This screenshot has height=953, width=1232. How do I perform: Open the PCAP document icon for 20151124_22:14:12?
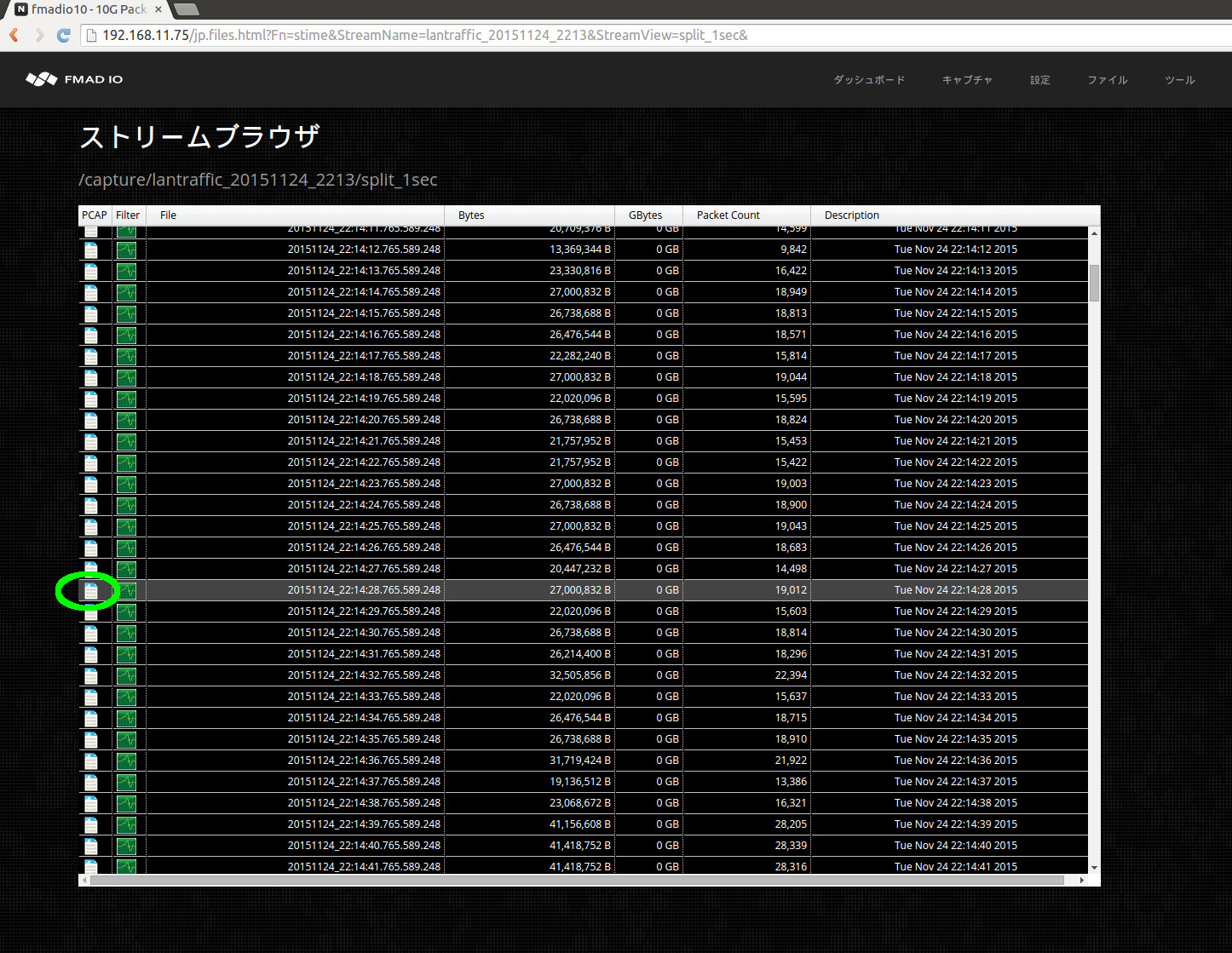click(x=90, y=250)
